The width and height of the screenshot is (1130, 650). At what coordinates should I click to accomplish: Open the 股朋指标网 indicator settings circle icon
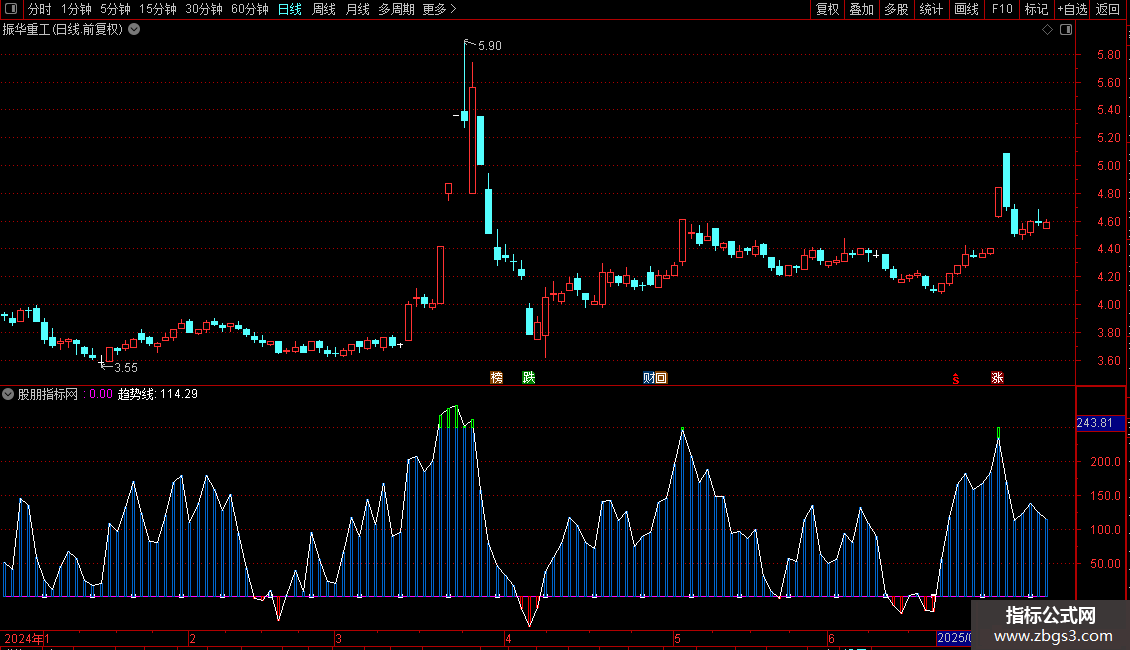click(x=8, y=394)
